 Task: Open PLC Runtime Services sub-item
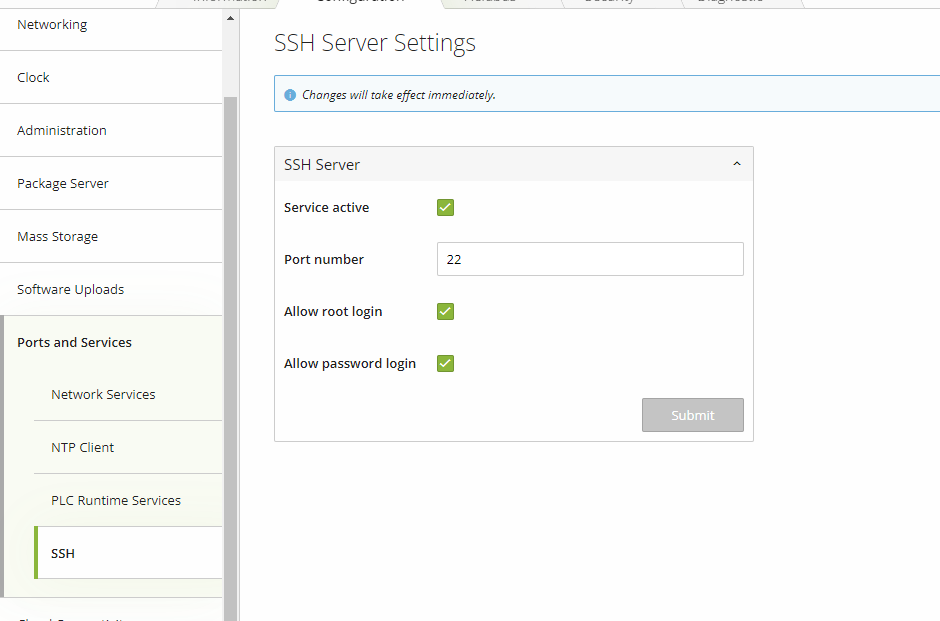pos(128,501)
